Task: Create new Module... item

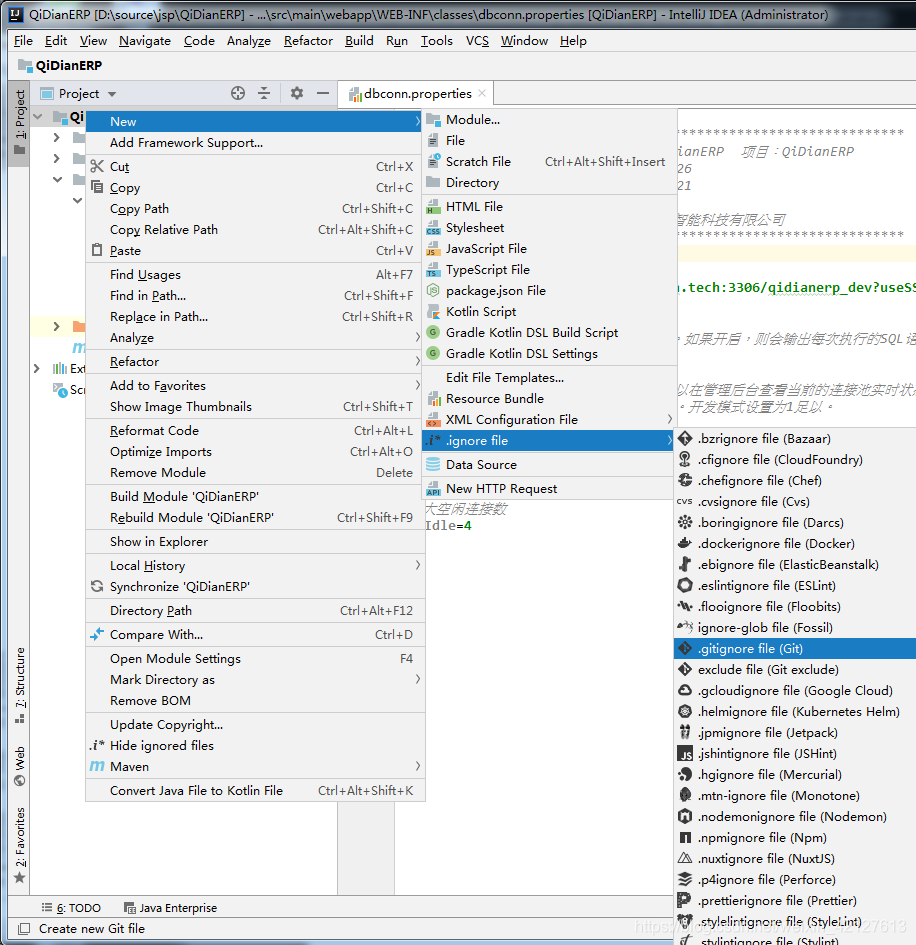Action: tap(549, 119)
